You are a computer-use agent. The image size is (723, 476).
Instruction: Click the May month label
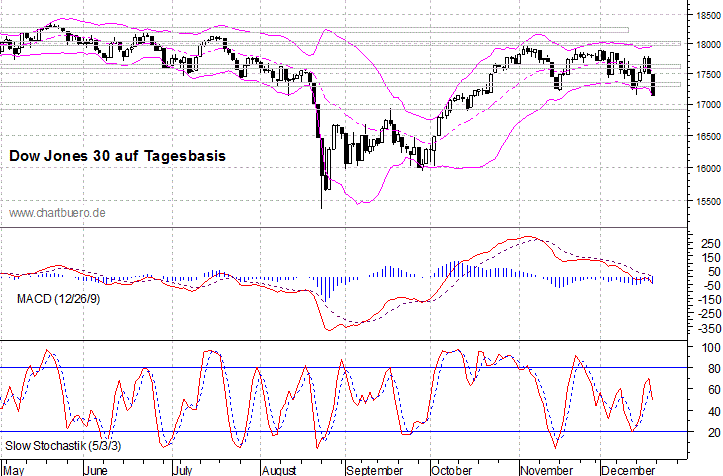(14, 470)
